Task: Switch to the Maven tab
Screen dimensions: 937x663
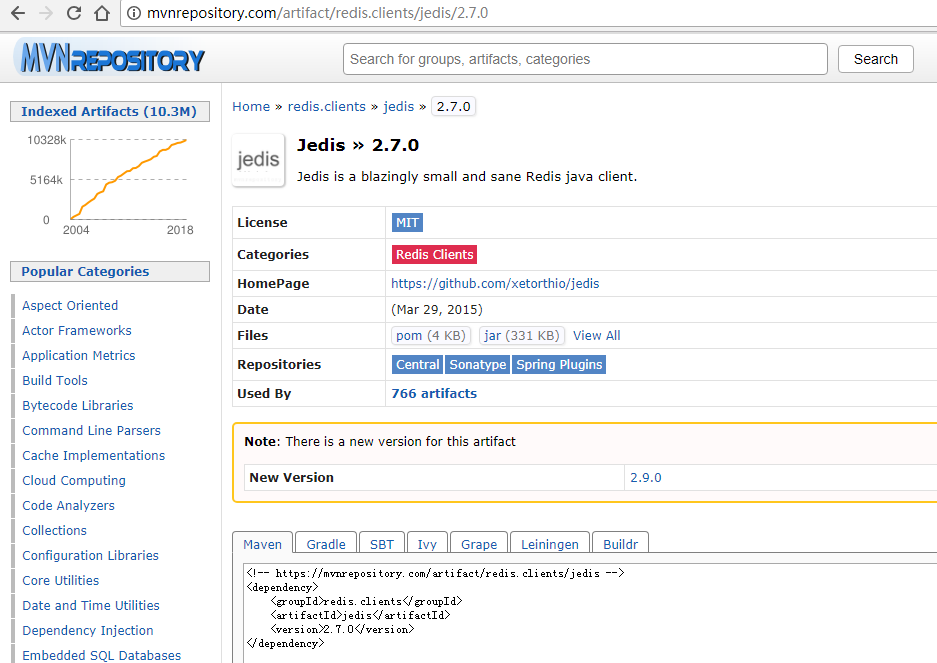Action: pyautogui.click(x=262, y=543)
